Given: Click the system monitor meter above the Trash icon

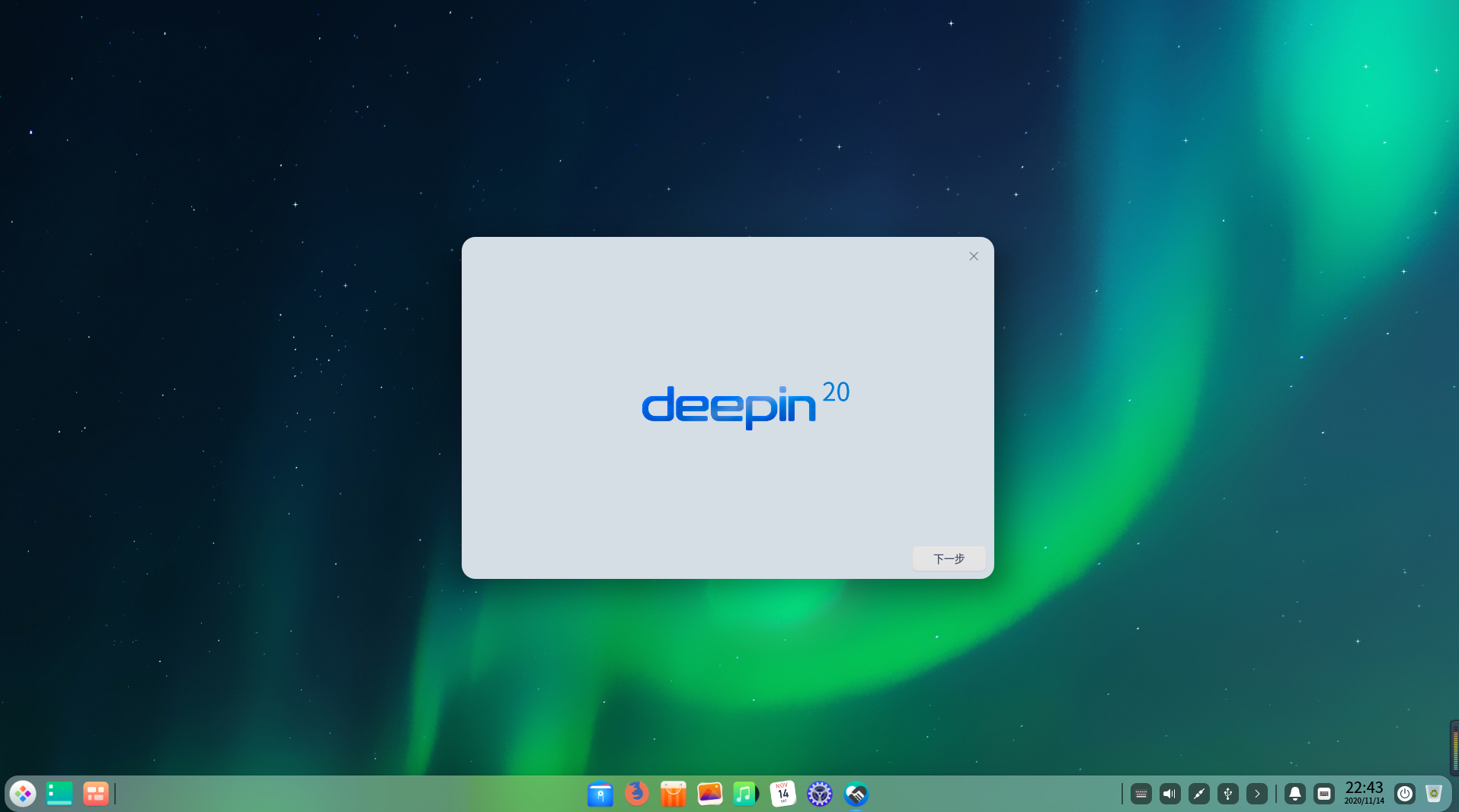Looking at the screenshot, I should click(1454, 748).
